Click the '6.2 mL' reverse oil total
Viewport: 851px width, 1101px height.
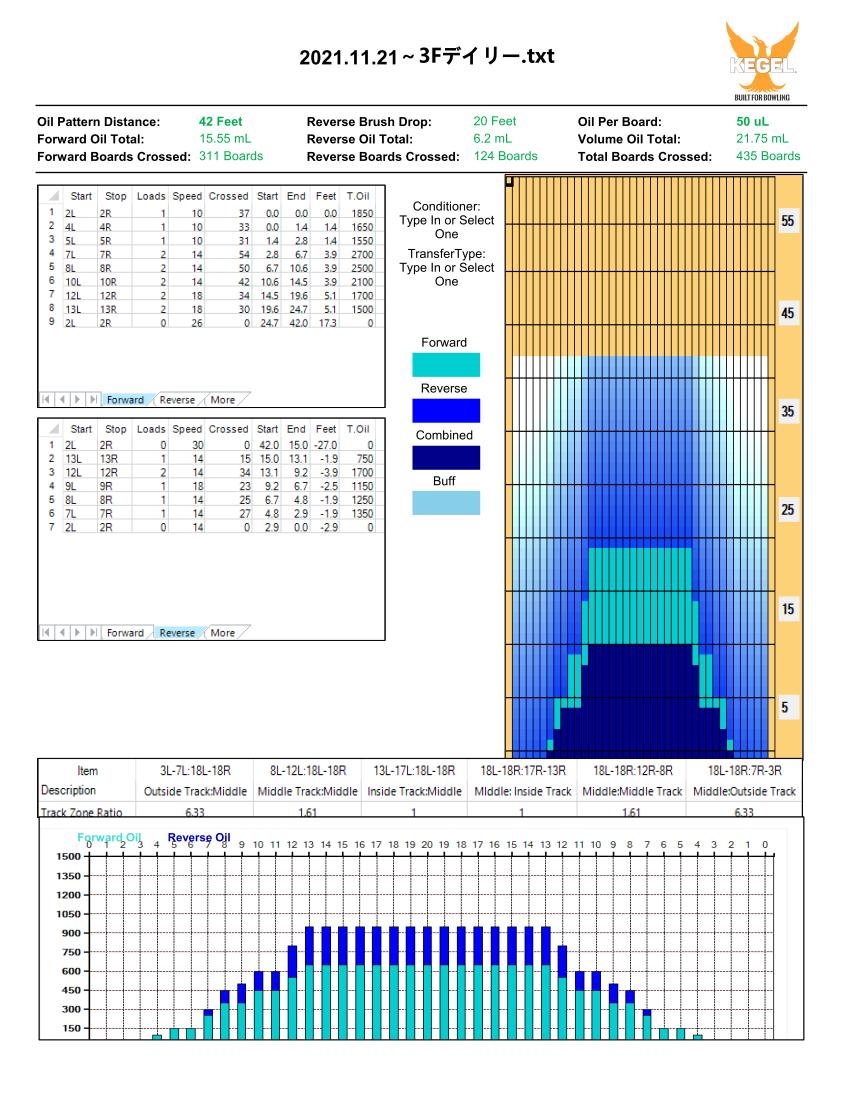coord(492,139)
